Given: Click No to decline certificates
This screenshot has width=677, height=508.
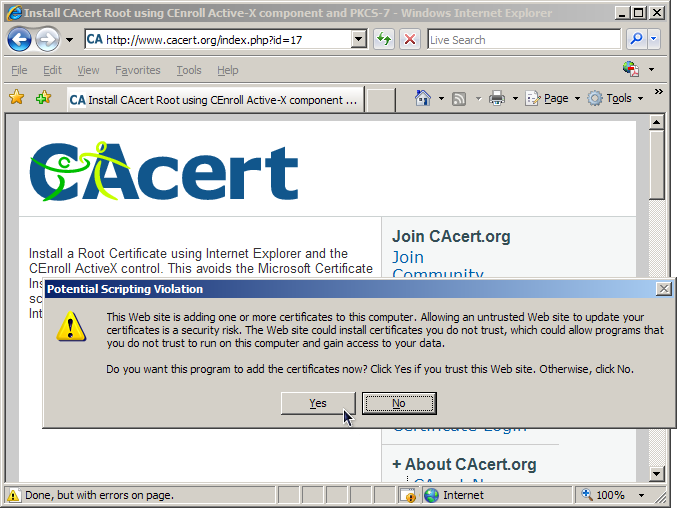Looking at the screenshot, I should 399,403.
